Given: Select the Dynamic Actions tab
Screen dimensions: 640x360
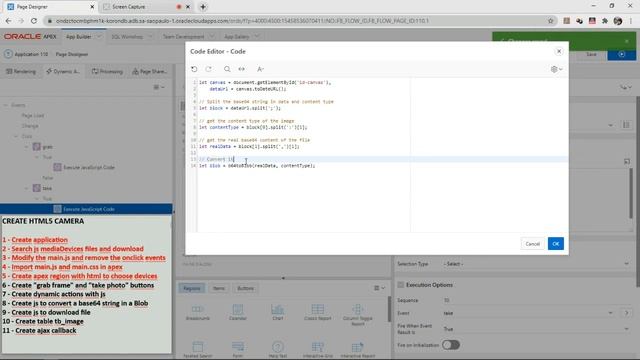Looking at the screenshot, I should coord(63,71).
